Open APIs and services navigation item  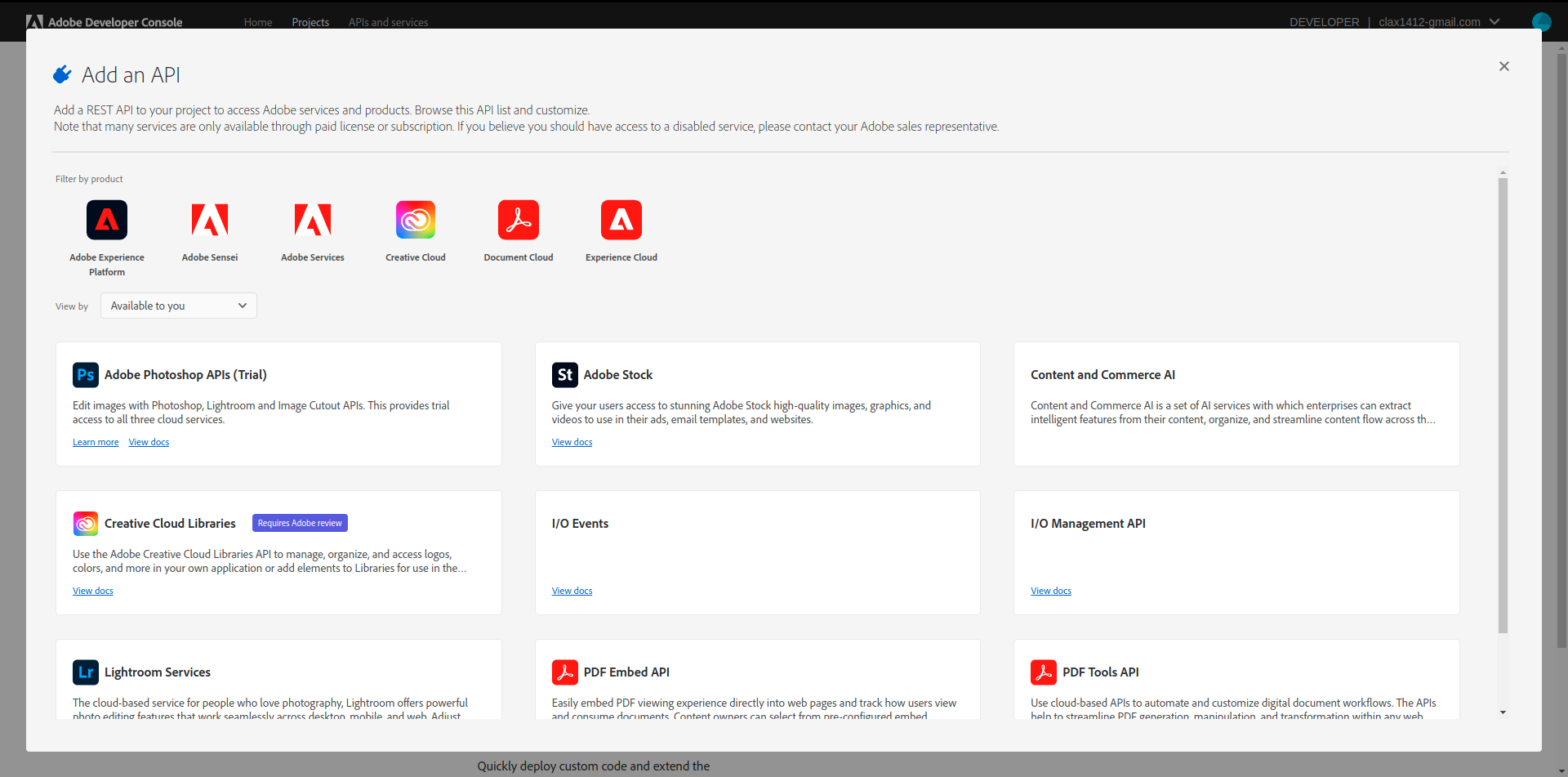(388, 22)
